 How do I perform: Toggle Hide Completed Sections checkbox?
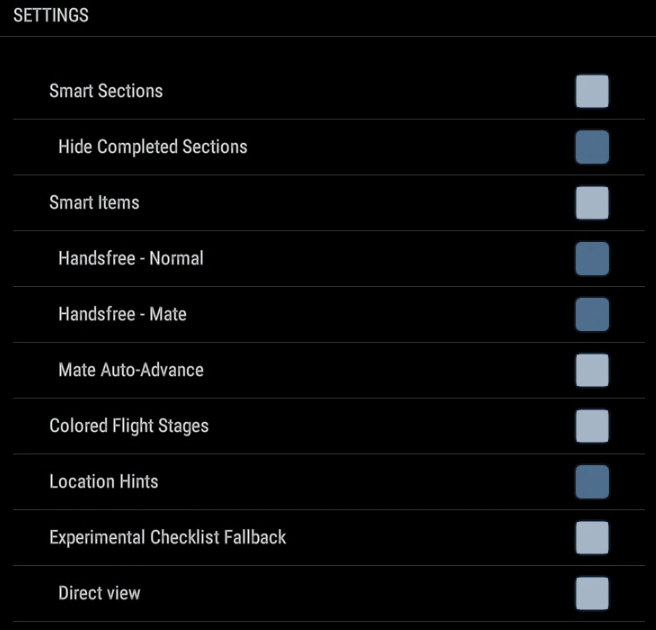[592, 147]
